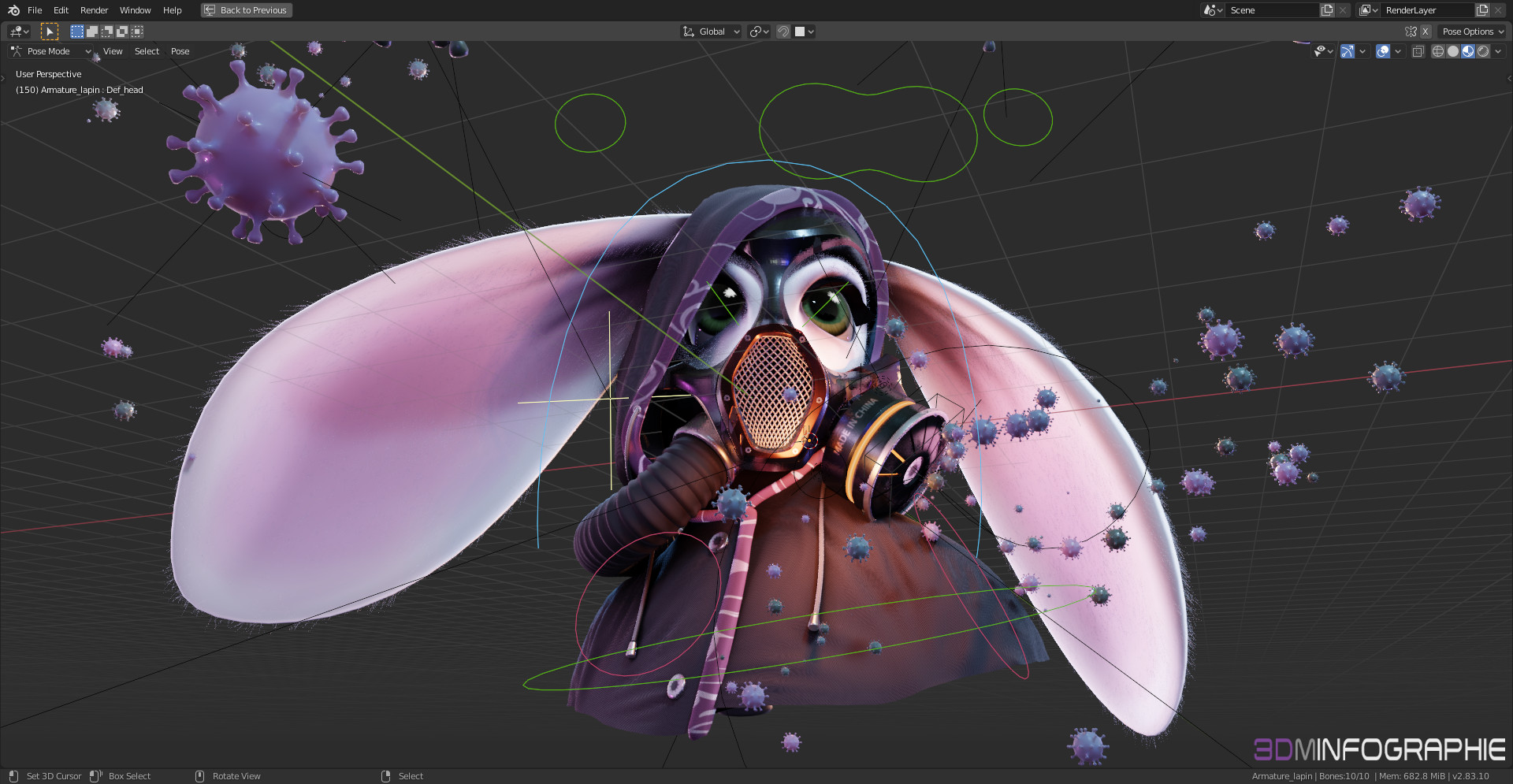Activate the Select Box tool icon
Viewport: 1513px width, 784px height.
(50, 32)
